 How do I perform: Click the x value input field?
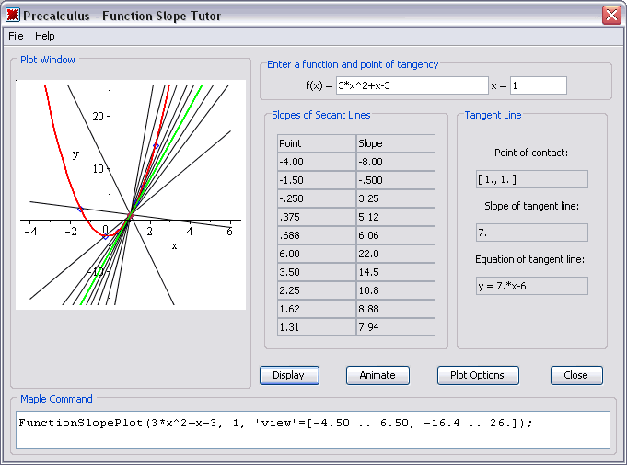pyautogui.click(x=538, y=86)
